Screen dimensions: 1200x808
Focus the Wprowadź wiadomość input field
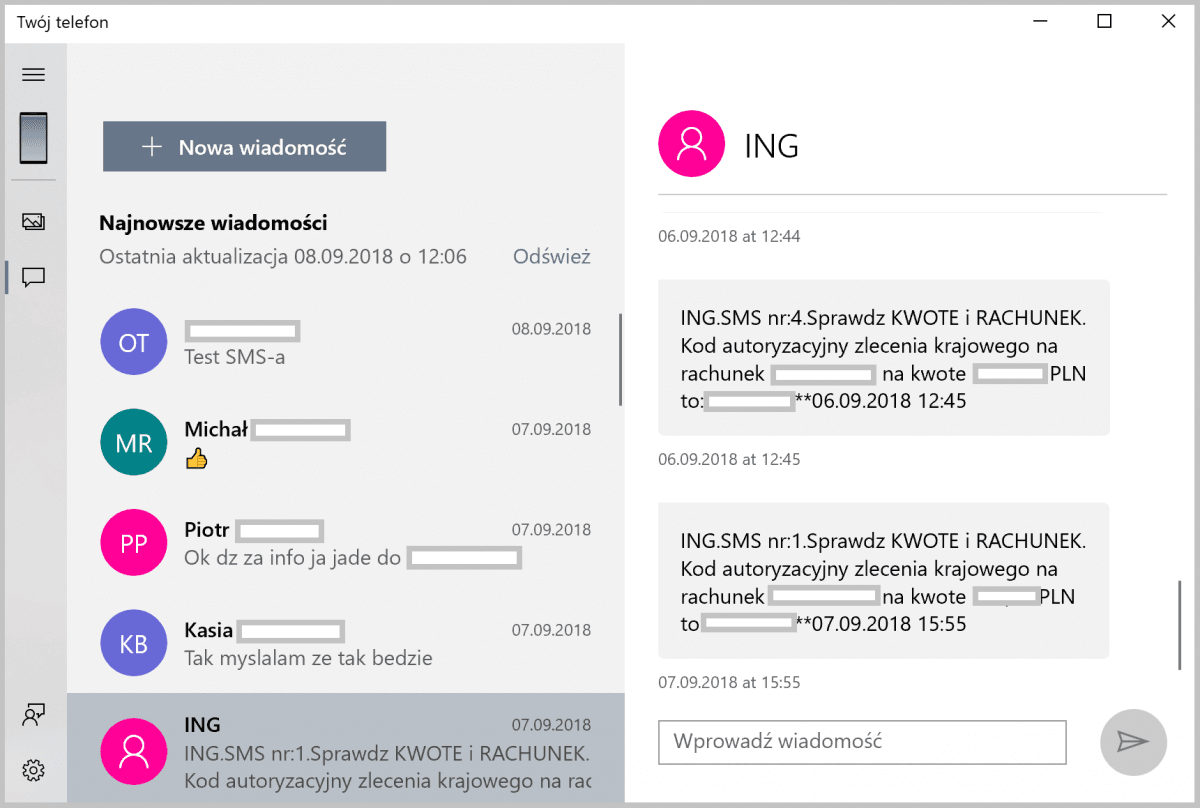pos(862,742)
